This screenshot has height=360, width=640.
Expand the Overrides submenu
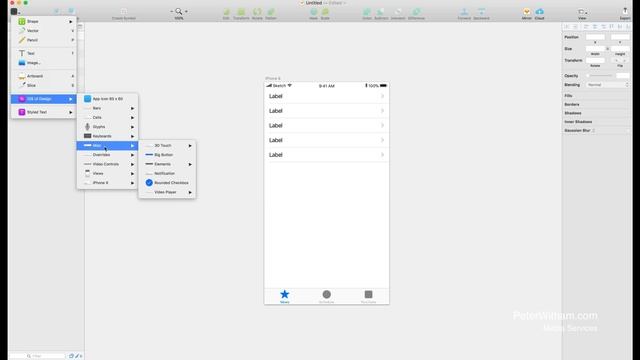[x=107, y=155]
